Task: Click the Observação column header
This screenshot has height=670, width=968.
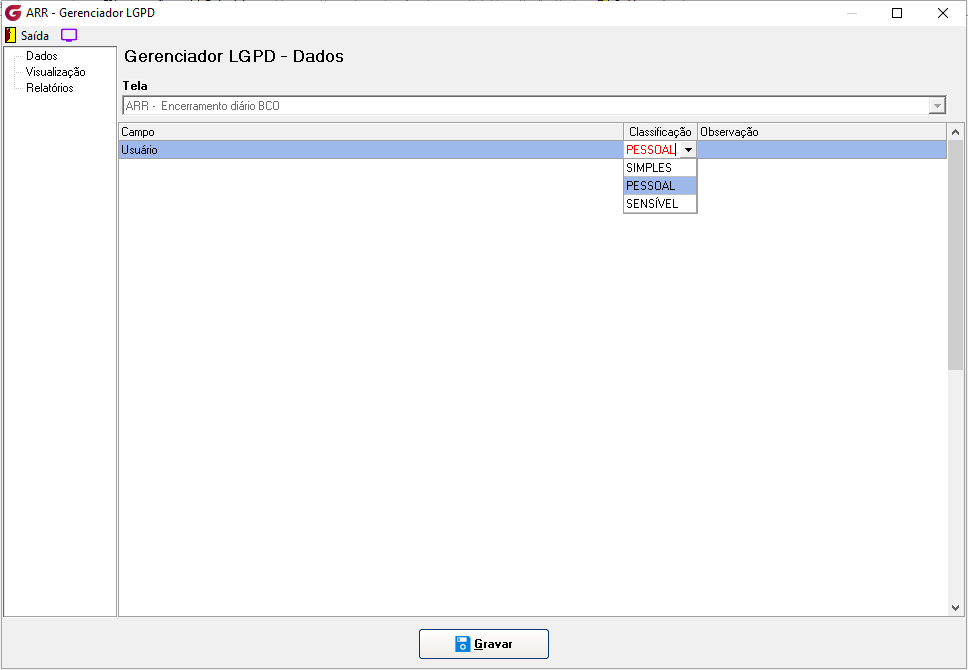Action: coord(822,132)
